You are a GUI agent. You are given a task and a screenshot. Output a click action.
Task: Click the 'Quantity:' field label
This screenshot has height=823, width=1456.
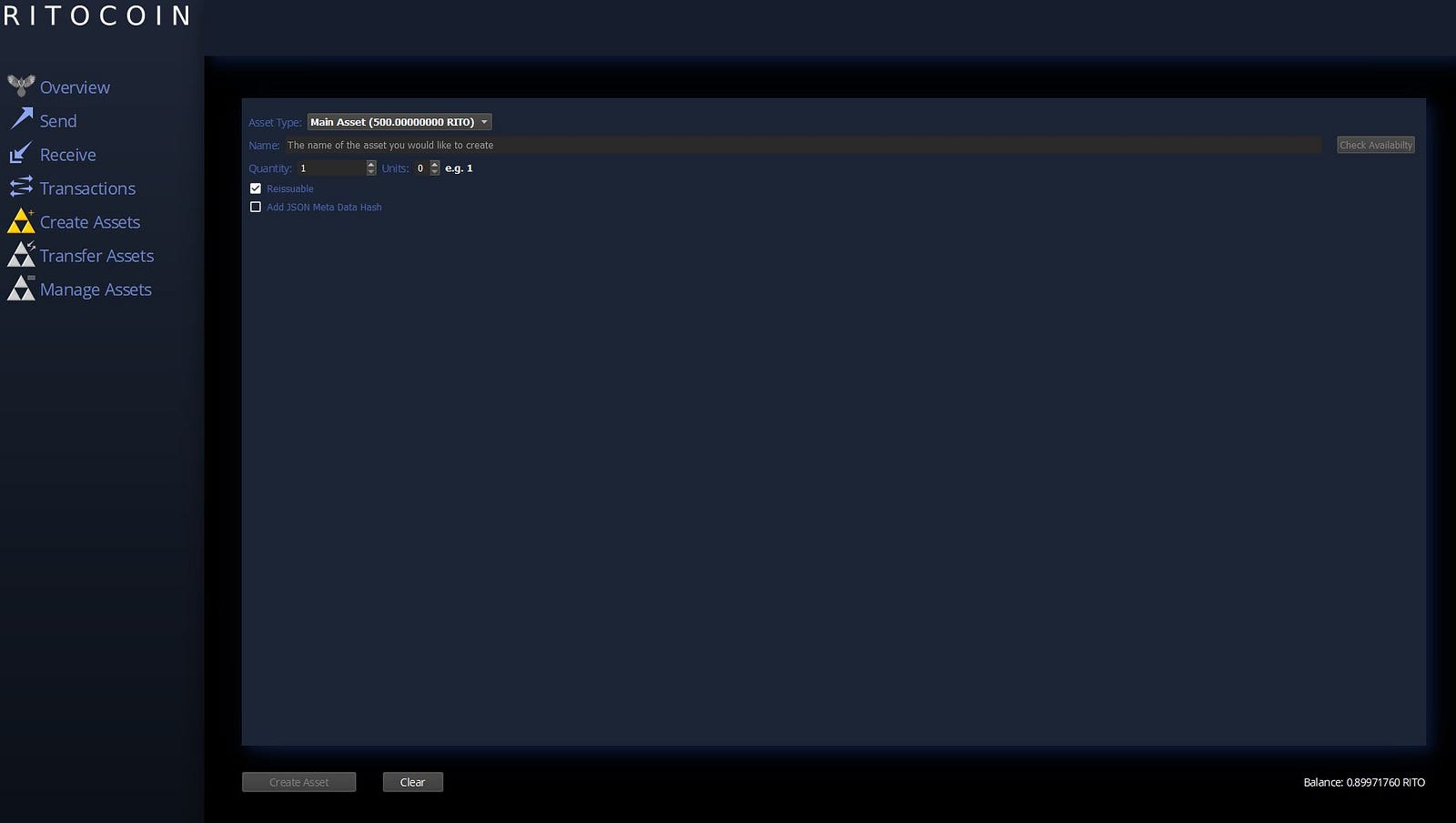(x=270, y=168)
